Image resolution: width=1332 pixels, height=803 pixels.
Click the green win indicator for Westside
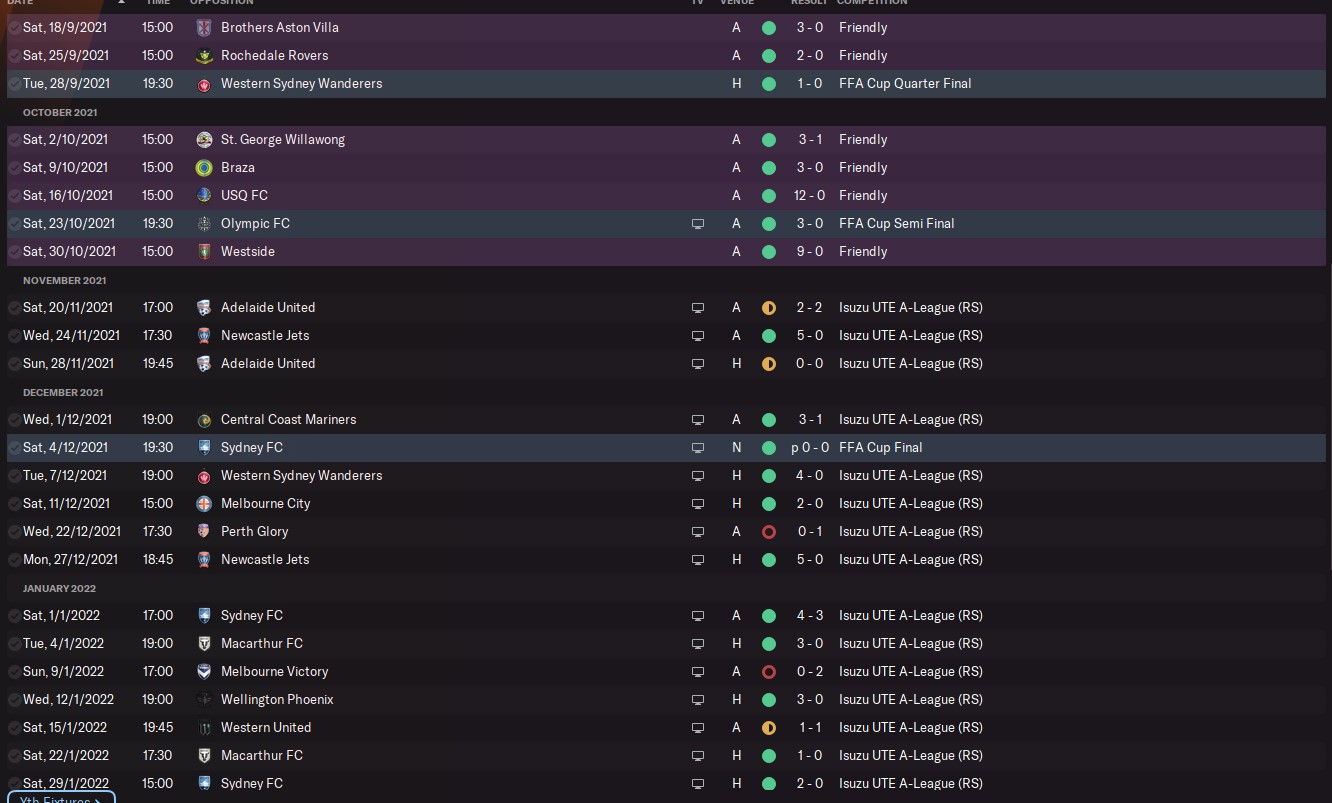(x=768, y=252)
